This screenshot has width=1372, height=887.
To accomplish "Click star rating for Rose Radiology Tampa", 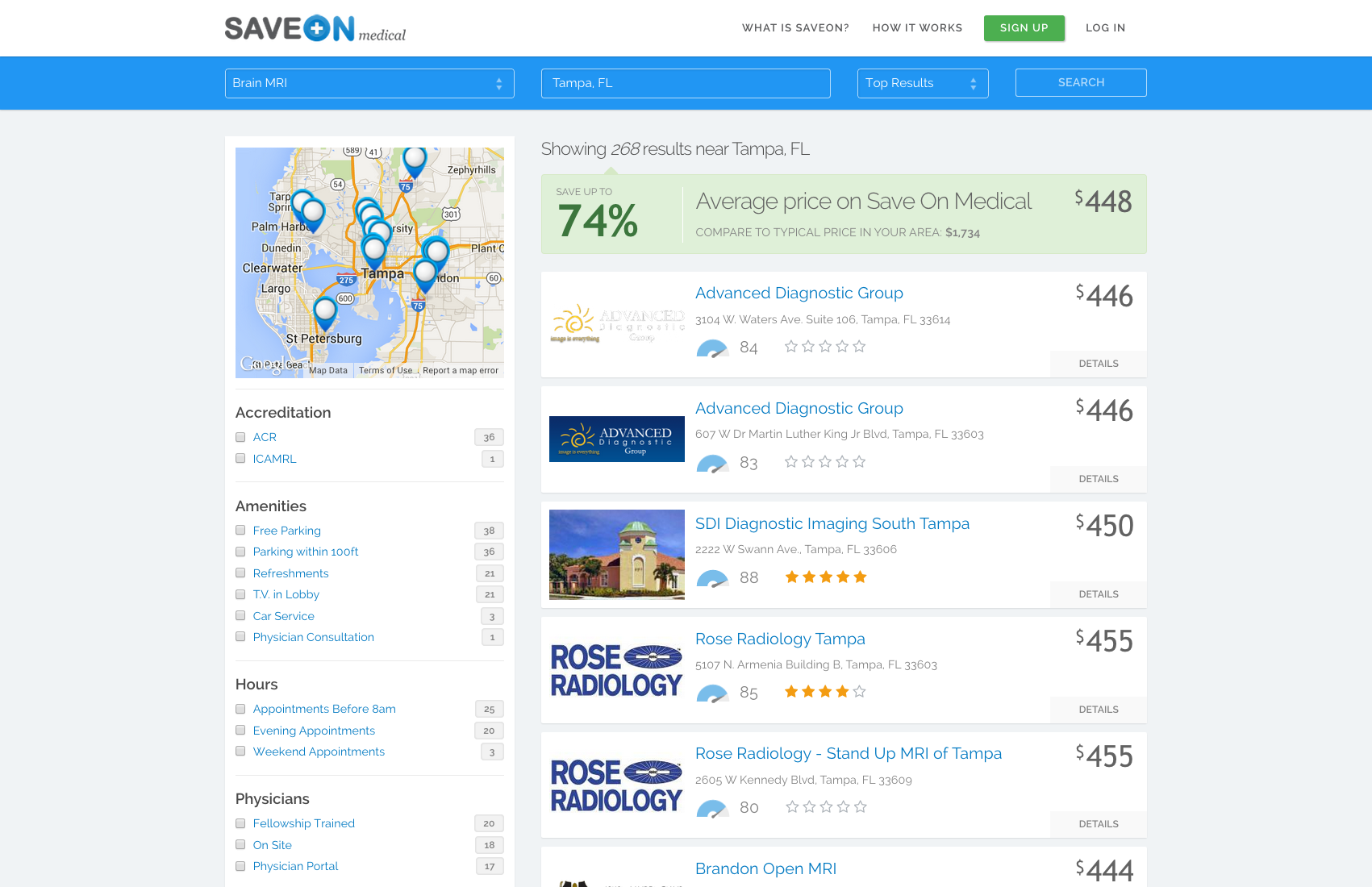I will [x=825, y=691].
